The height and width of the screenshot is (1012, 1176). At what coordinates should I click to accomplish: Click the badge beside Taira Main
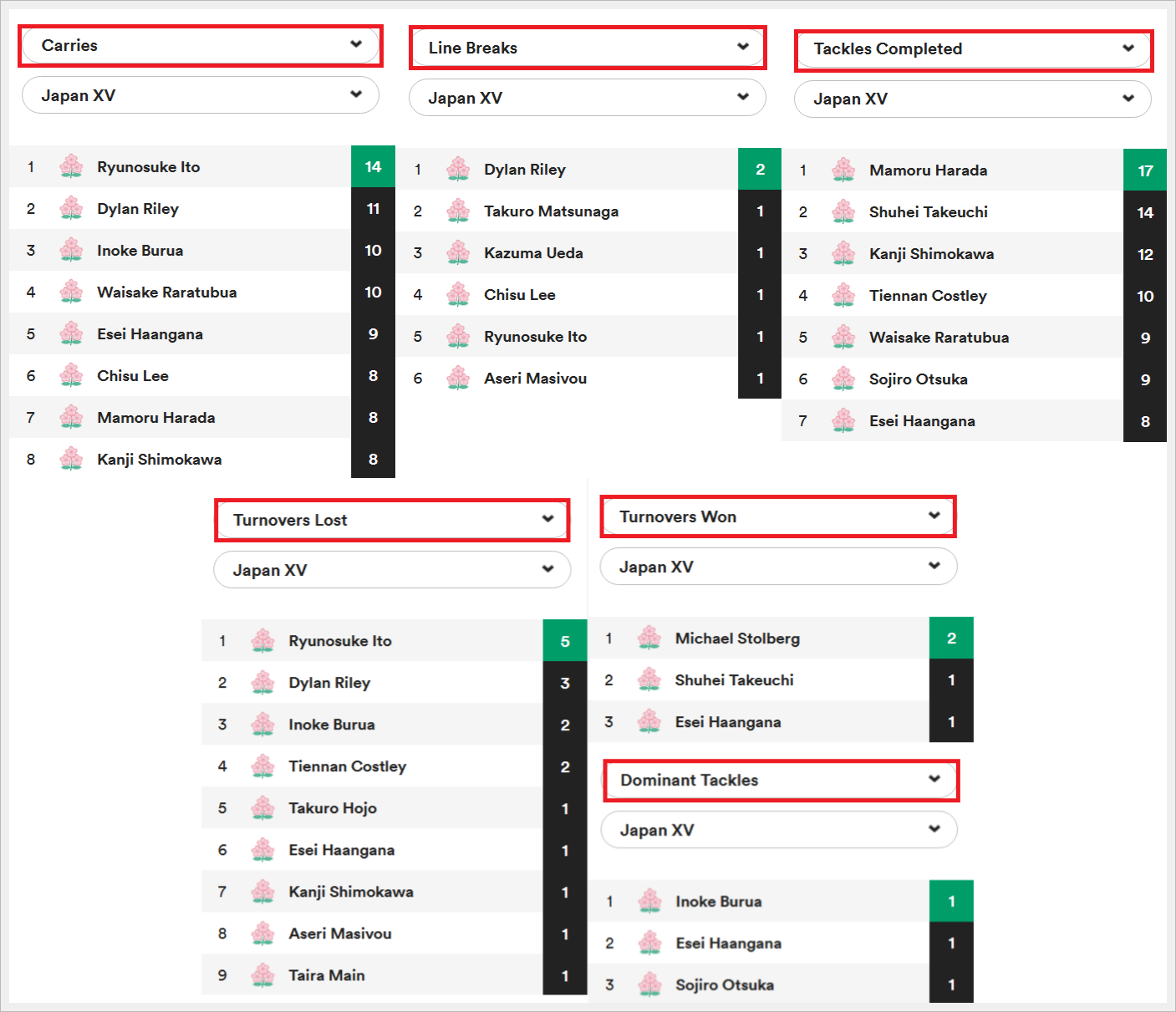(x=262, y=975)
